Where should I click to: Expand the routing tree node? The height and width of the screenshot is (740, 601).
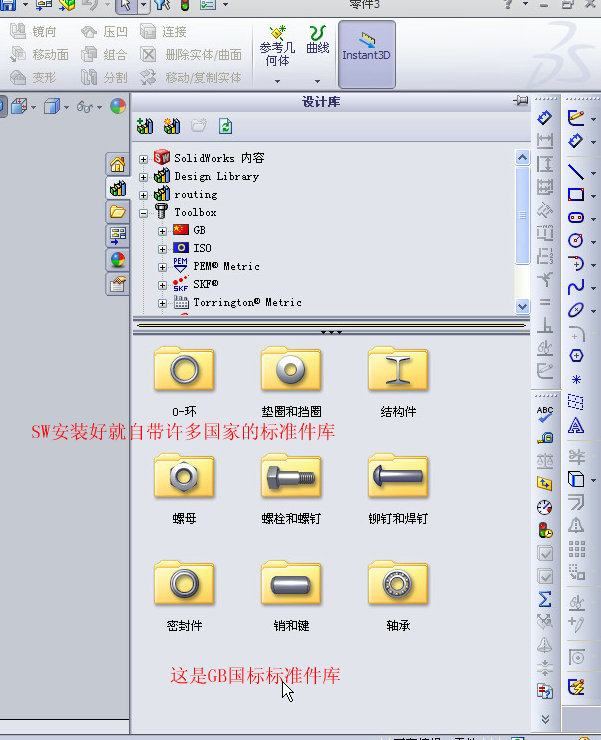click(144, 195)
